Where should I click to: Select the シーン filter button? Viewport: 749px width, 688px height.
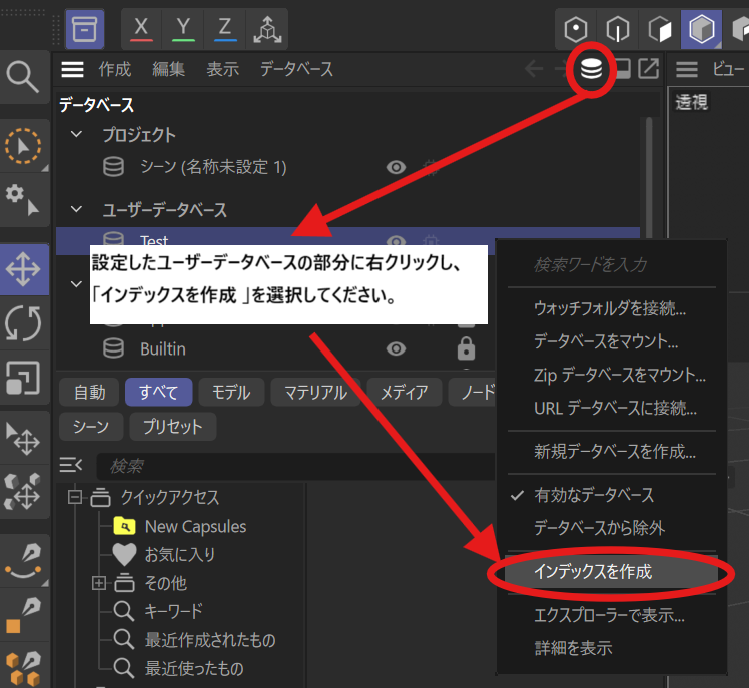91,427
